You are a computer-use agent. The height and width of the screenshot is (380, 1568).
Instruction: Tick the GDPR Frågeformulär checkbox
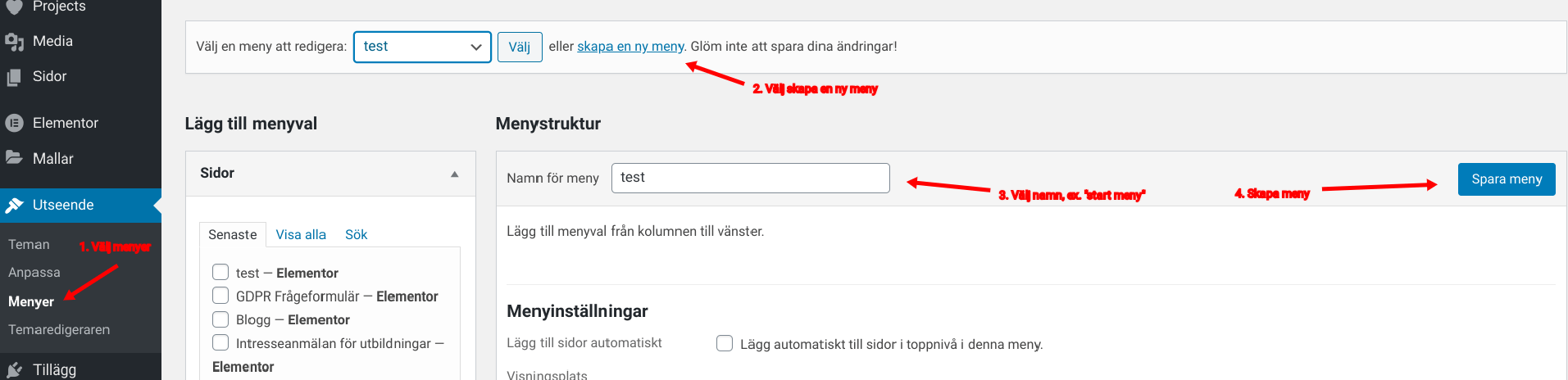click(220, 296)
